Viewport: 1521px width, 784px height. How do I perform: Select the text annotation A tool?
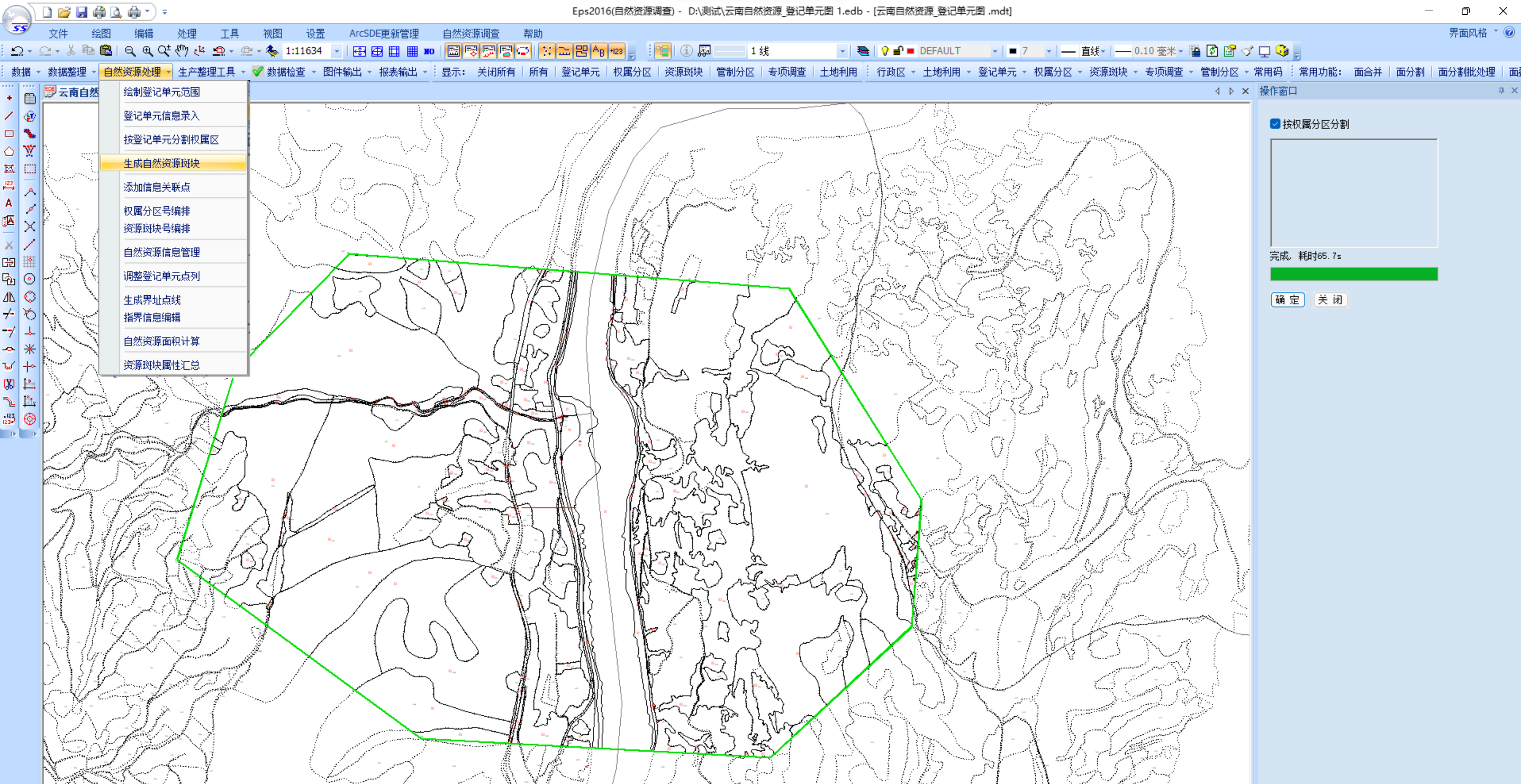[9, 203]
